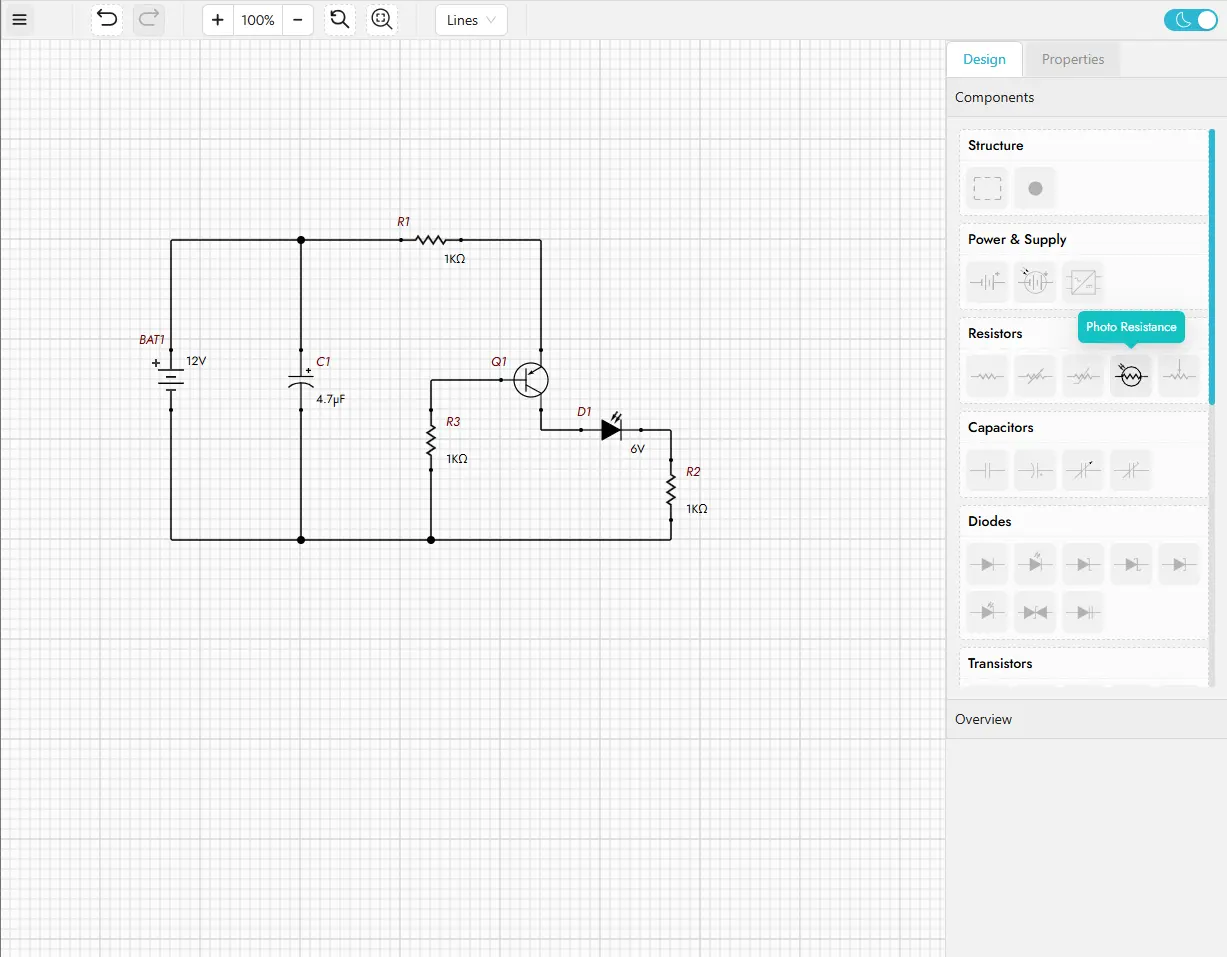1227x957 pixels.
Task: Select the varicap diode, last Diodes icon
Action: click(1083, 612)
